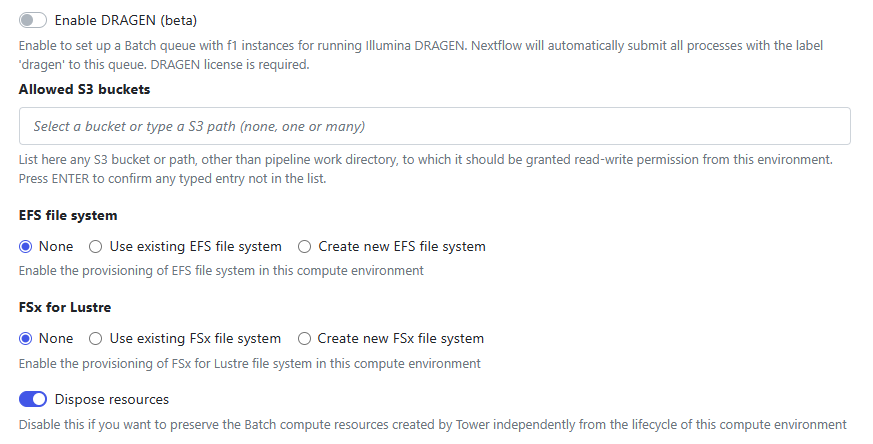Click the 'EFS file system' section heading

(68, 215)
